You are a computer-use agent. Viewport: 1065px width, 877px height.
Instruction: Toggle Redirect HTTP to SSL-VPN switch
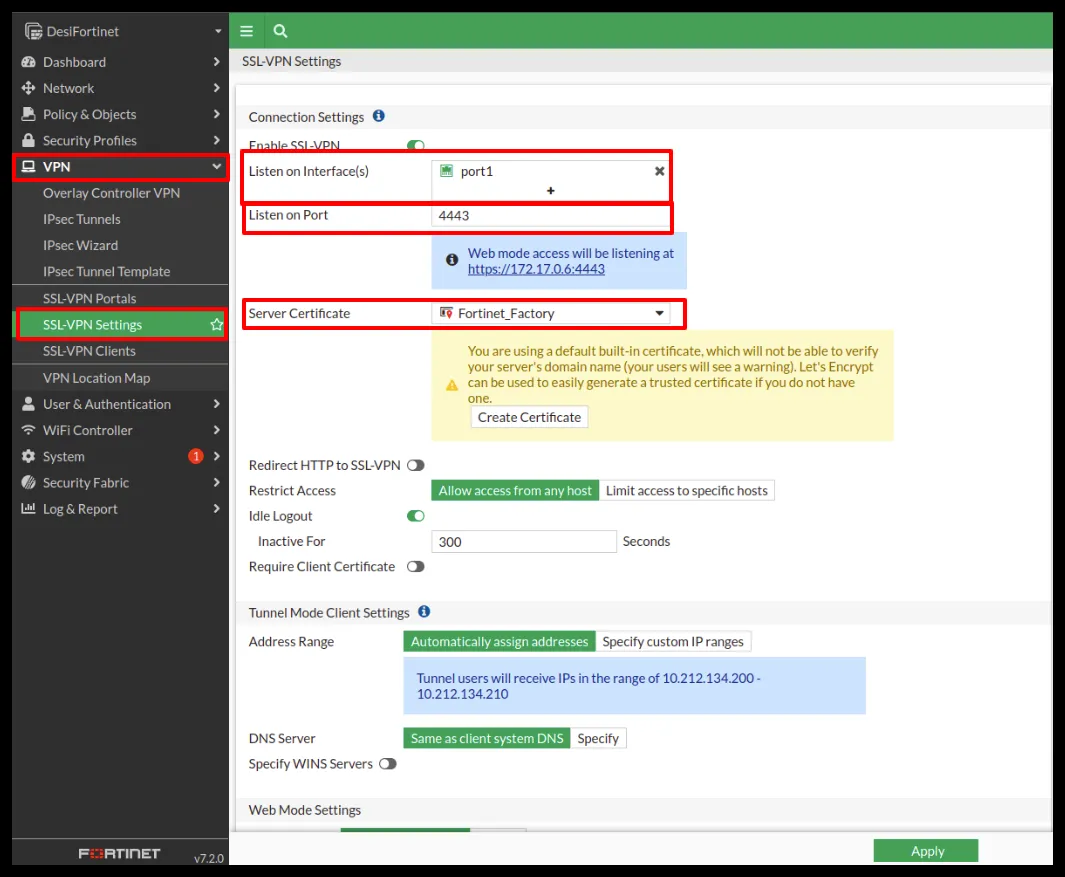(416, 465)
